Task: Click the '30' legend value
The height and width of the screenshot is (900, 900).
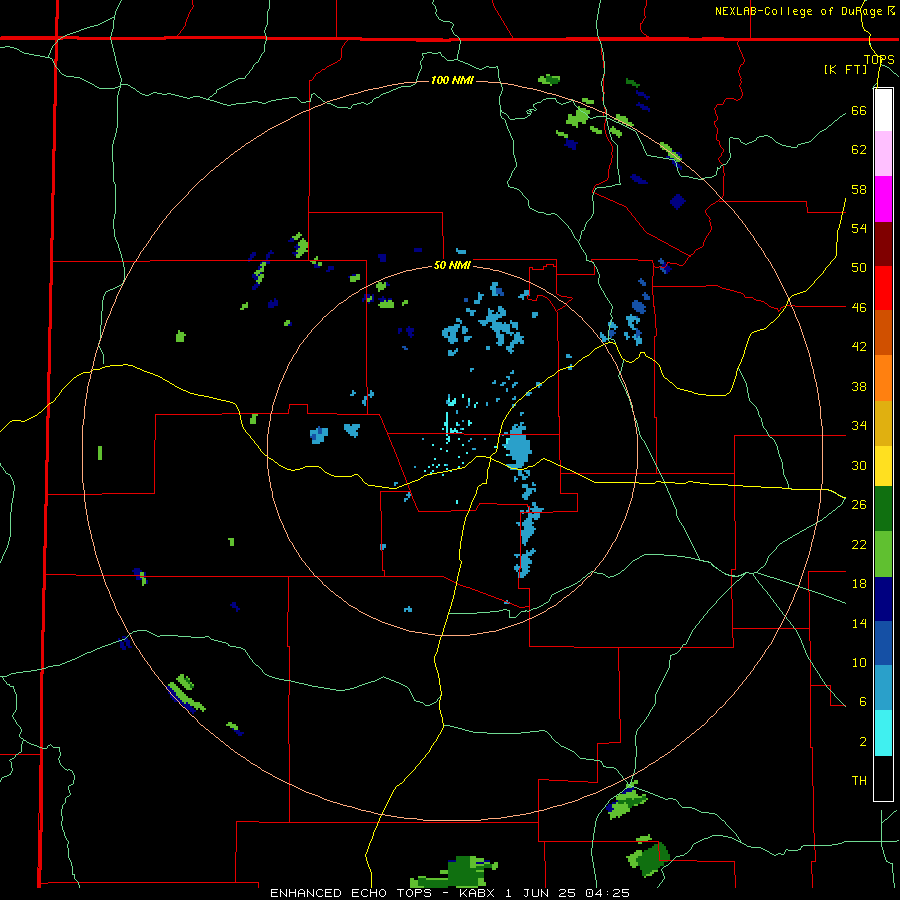Action: pos(859,465)
